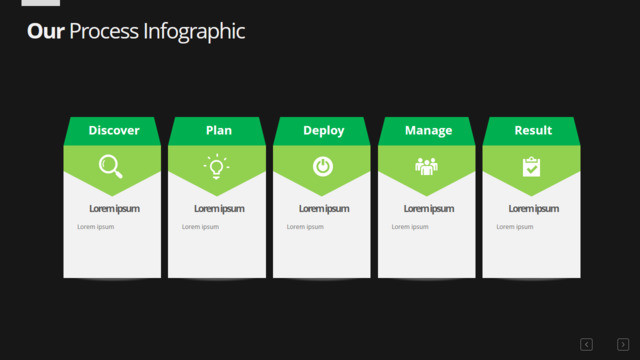Click bold Lorem ipsum heading in Discover card
Image resolution: width=640 pixels, height=360 pixels.
tap(114, 209)
